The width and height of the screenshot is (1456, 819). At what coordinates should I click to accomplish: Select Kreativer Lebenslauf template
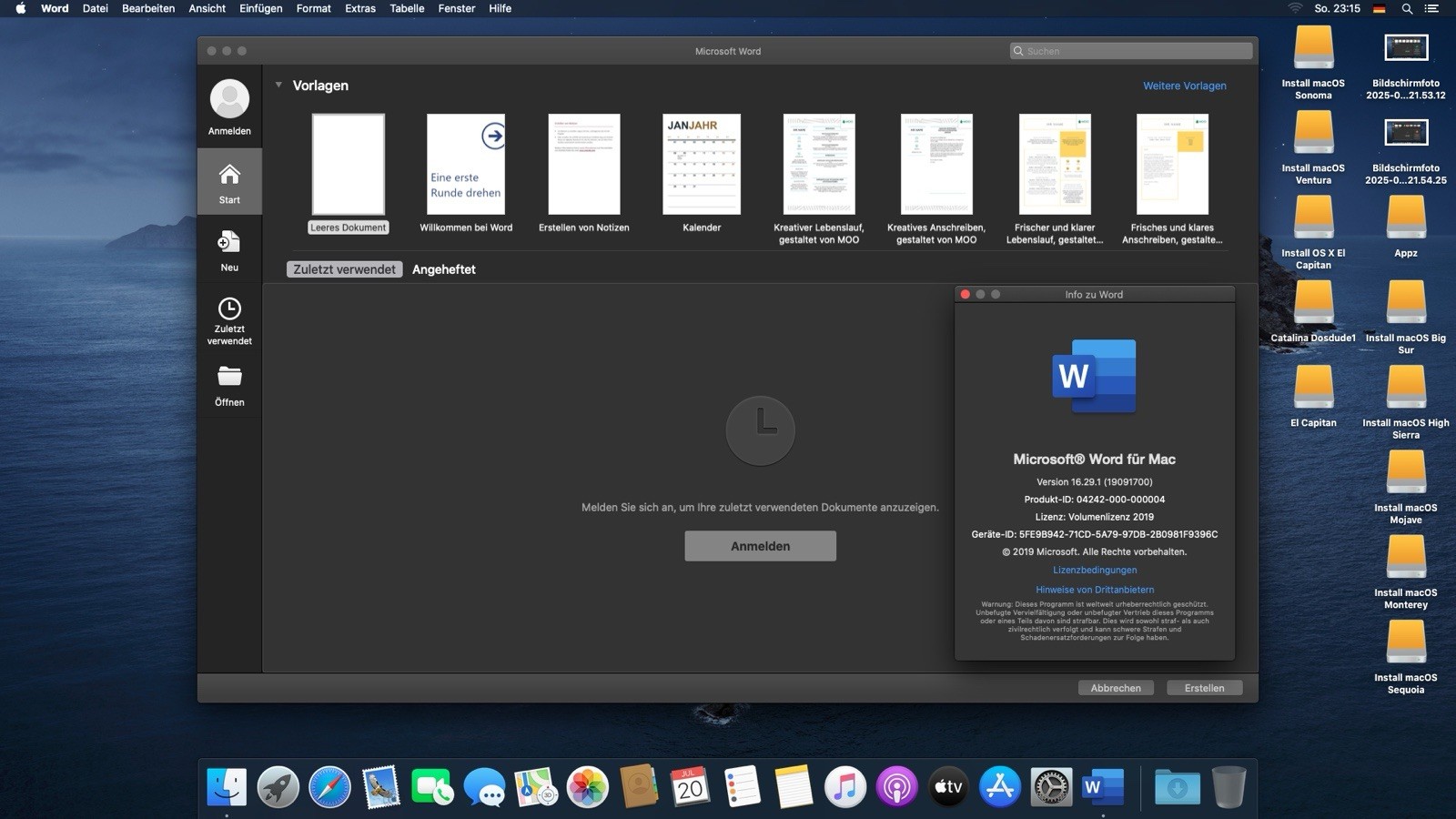[819, 164]
